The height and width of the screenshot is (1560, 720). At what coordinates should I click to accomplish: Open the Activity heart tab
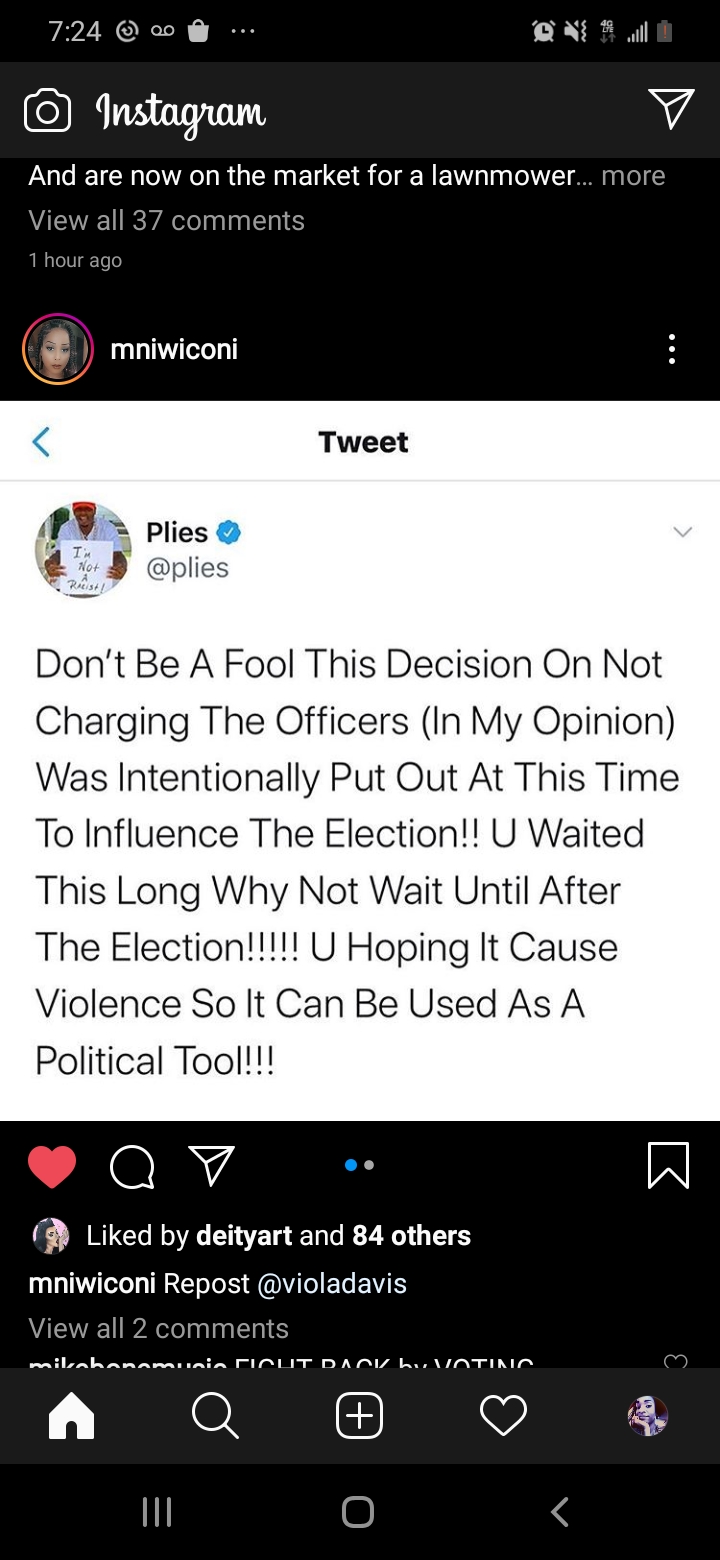pos(503,1415)
